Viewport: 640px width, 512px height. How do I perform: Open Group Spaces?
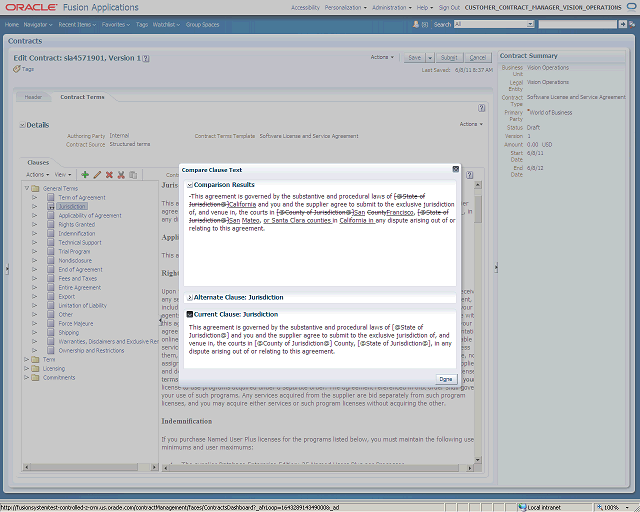tap(202, 24)
